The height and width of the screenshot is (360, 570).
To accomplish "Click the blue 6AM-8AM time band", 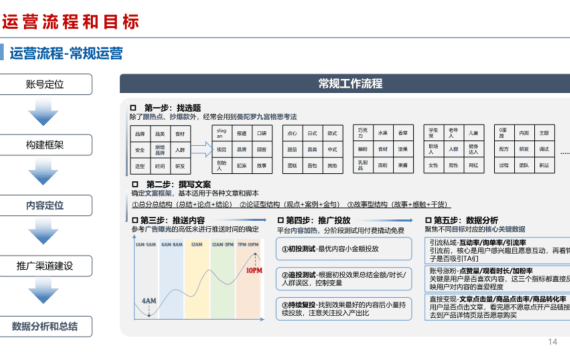I will pos(172,279).
